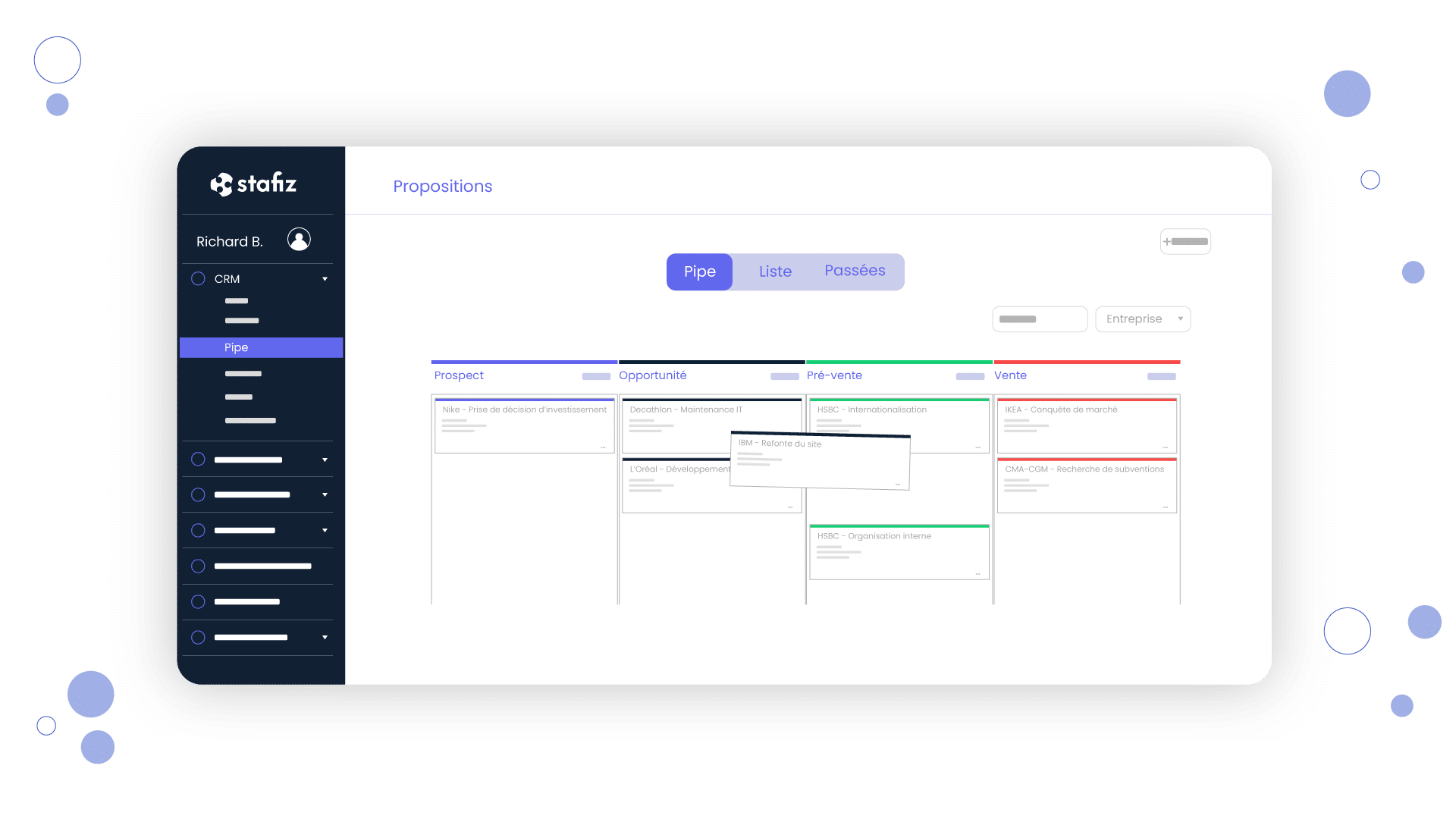1456x819 pixels.
Task: Select Pipe in the sidebar
Action: click(261, 347)
